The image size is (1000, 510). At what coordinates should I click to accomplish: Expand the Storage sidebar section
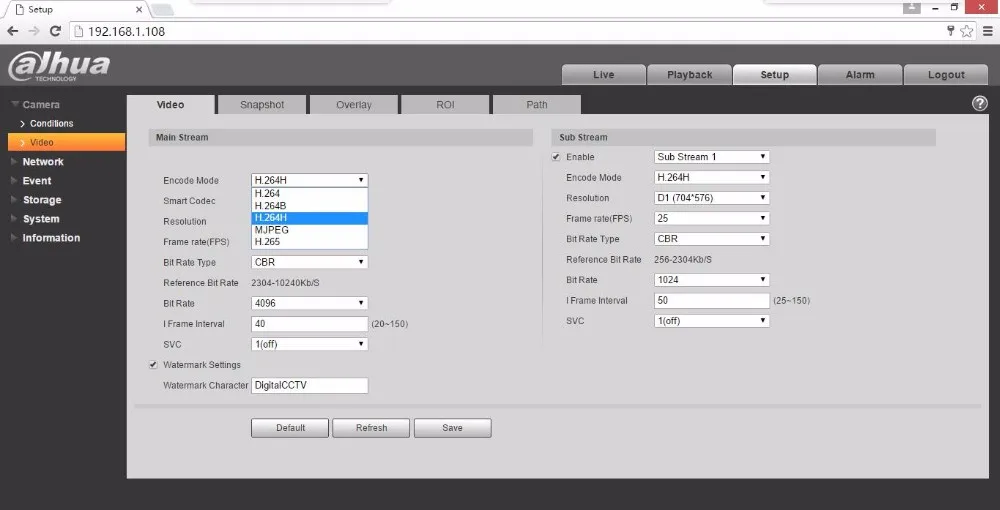pyautogui.click(x=41, y=200)
